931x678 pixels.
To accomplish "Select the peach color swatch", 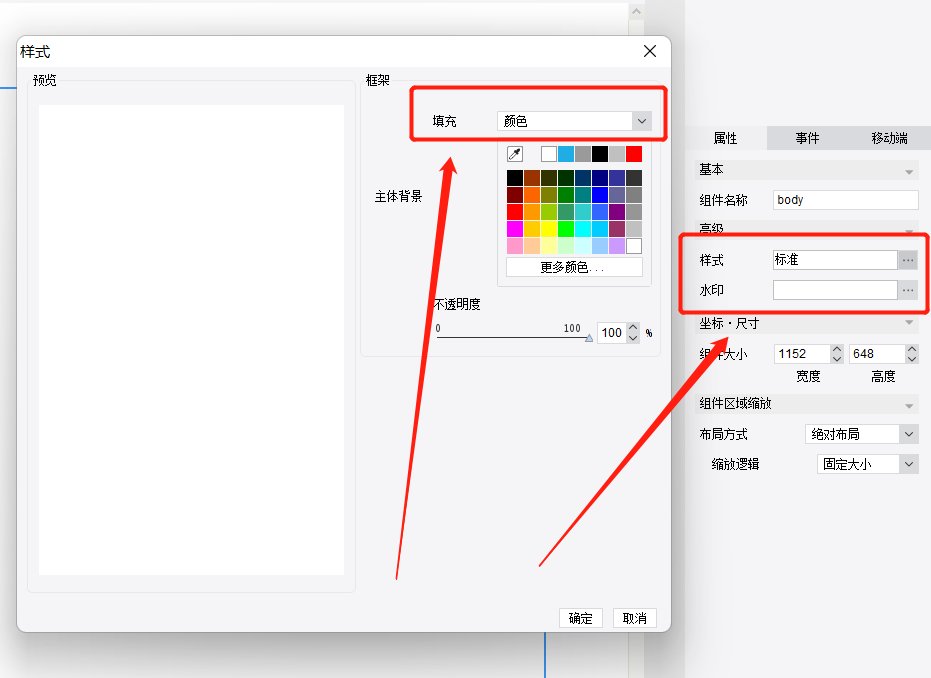I will [532, 246].
